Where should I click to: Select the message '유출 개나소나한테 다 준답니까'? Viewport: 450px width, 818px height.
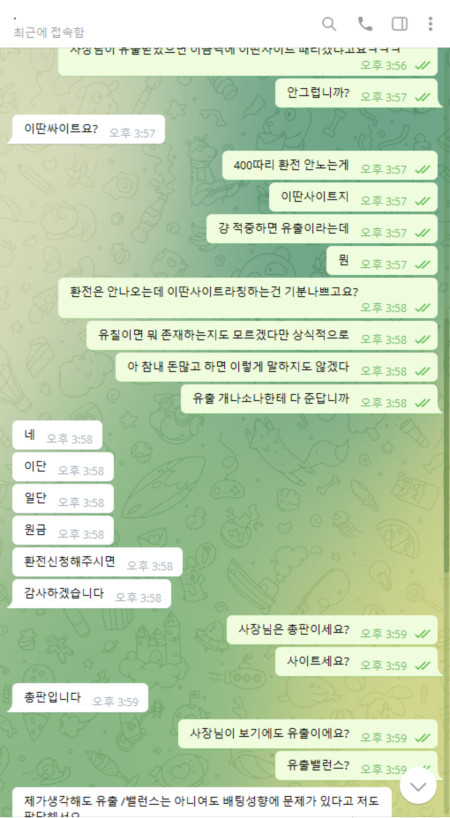coord(309,399)
